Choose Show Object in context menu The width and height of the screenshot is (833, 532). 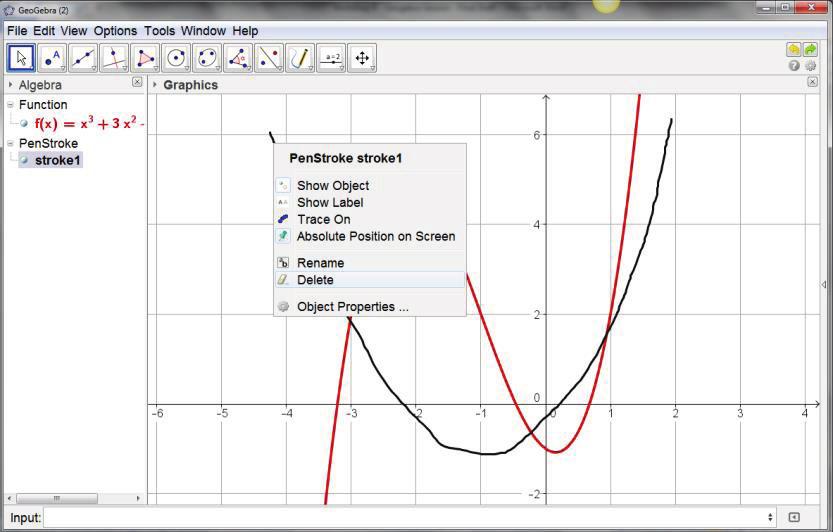tap(370, 185)
